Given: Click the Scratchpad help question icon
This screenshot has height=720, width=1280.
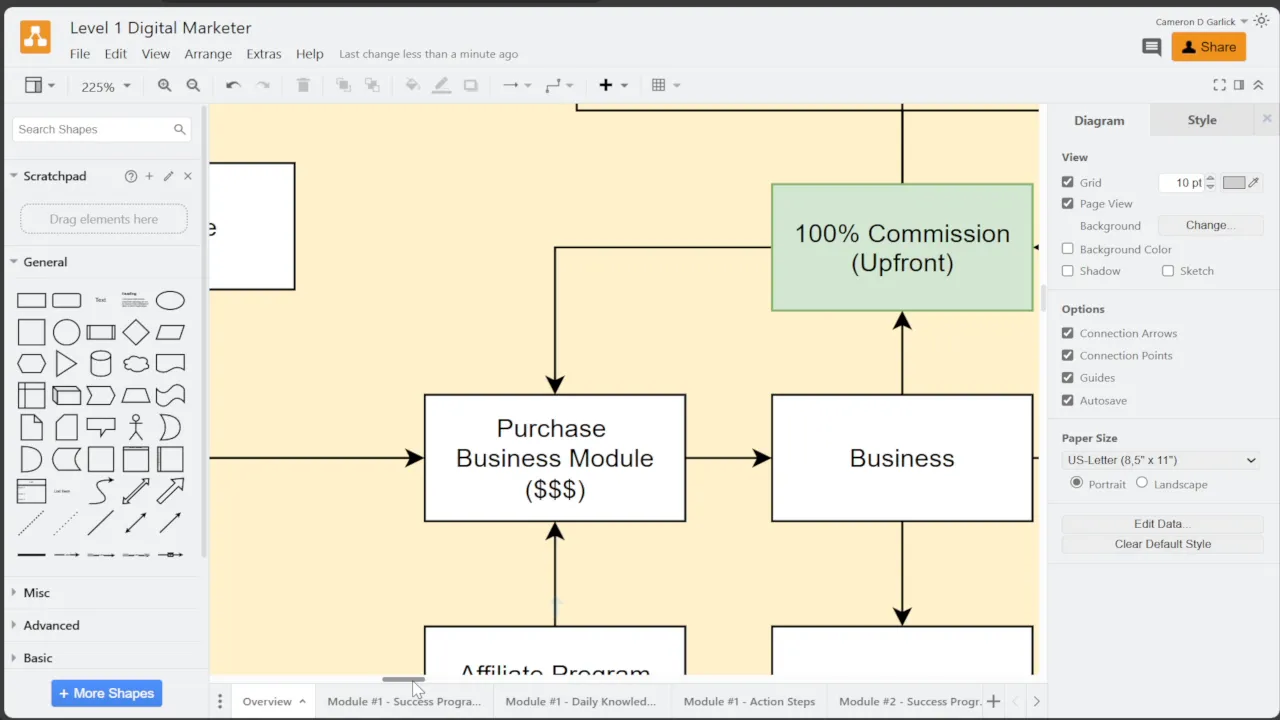Looking at the screenshot, I should click(x=131, y=176).
